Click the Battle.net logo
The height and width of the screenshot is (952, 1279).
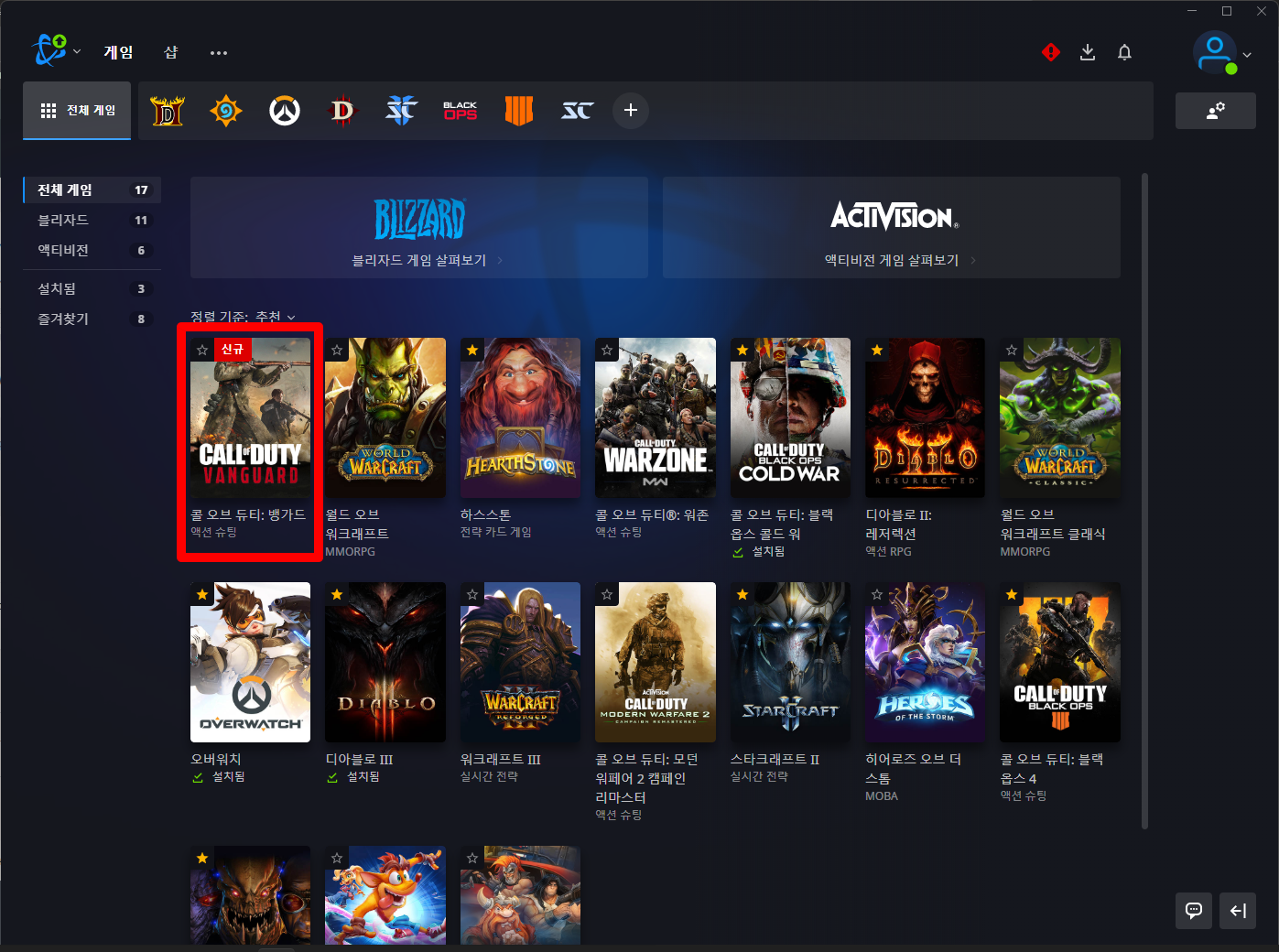(49, 50)
